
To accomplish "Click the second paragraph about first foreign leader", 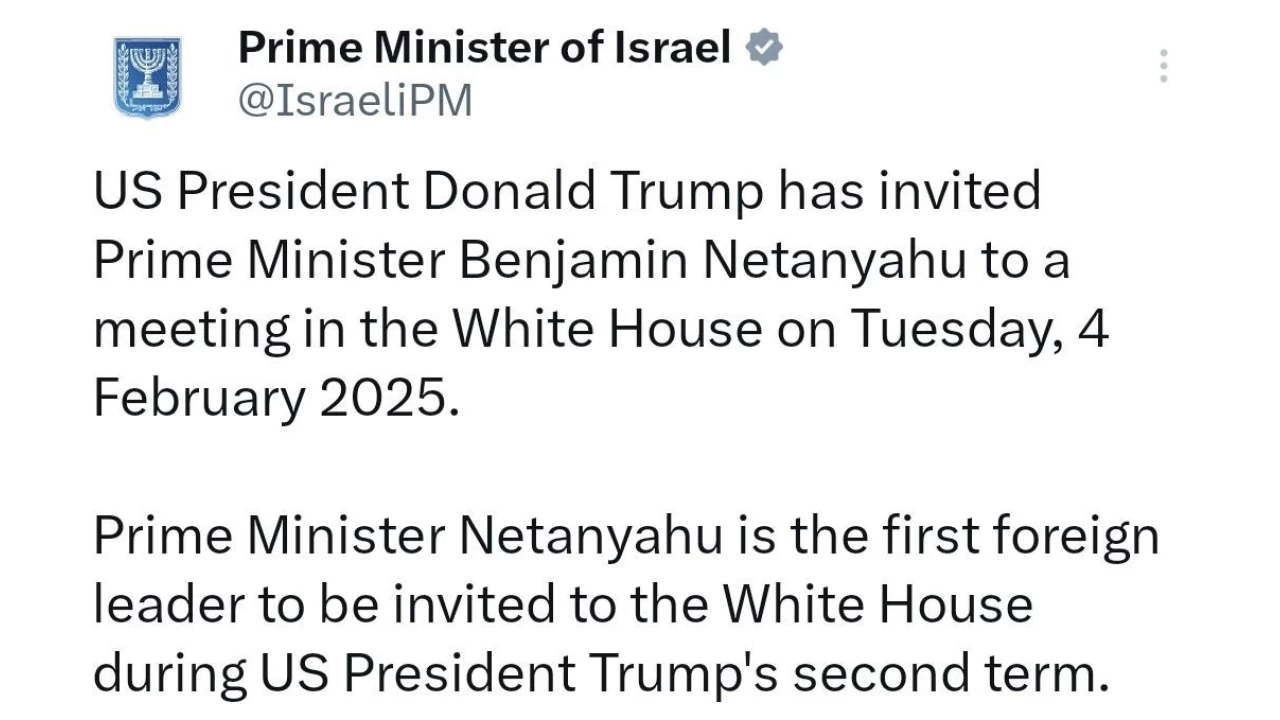I will [626, 605].
